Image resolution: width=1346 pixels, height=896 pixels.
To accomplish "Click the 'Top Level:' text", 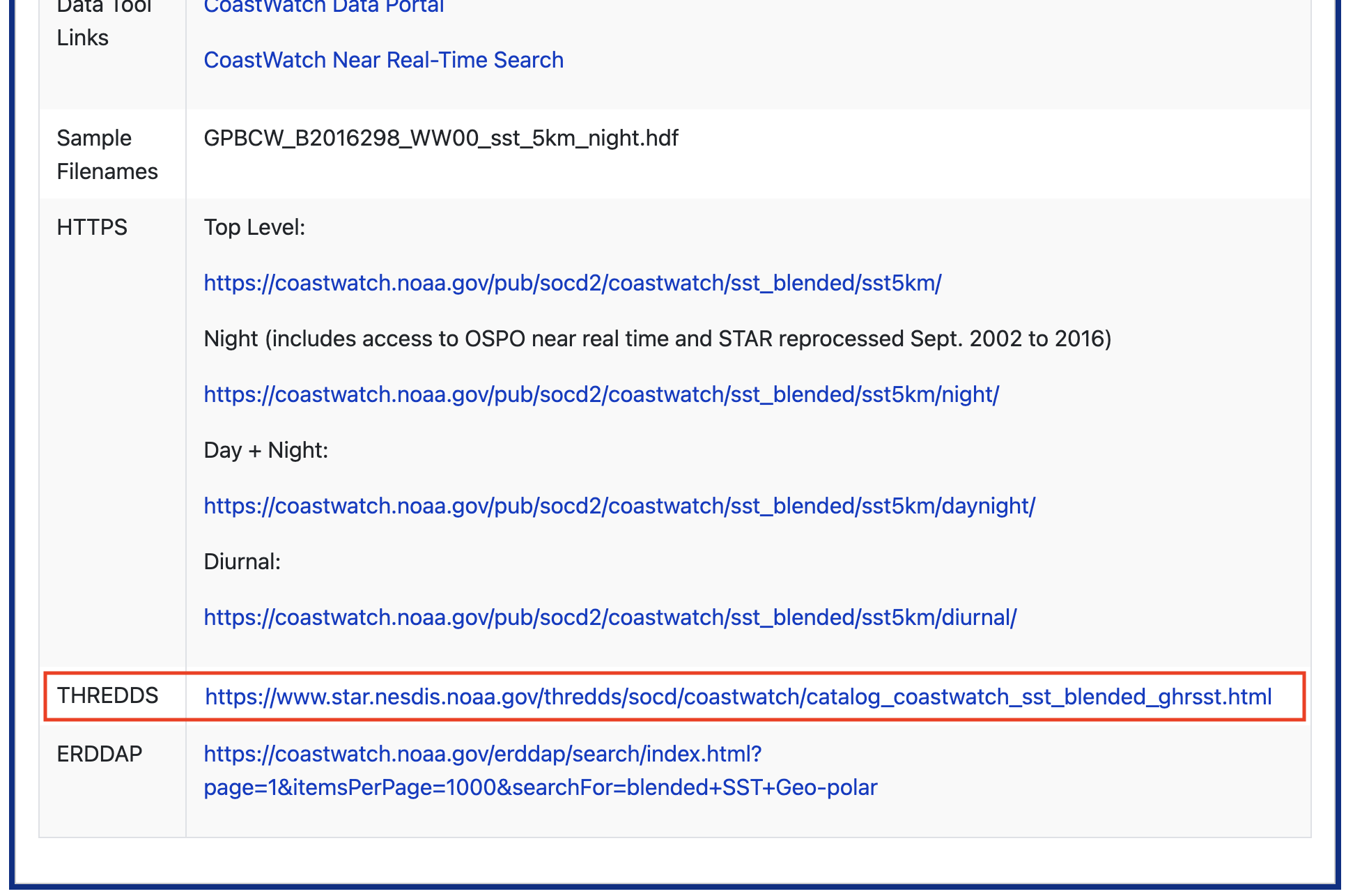I will pos(254,227).
